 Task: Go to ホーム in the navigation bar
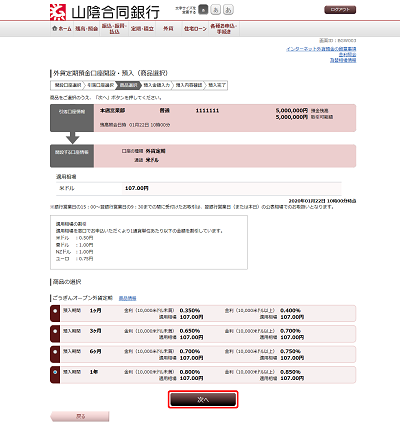tap(62, 29)
